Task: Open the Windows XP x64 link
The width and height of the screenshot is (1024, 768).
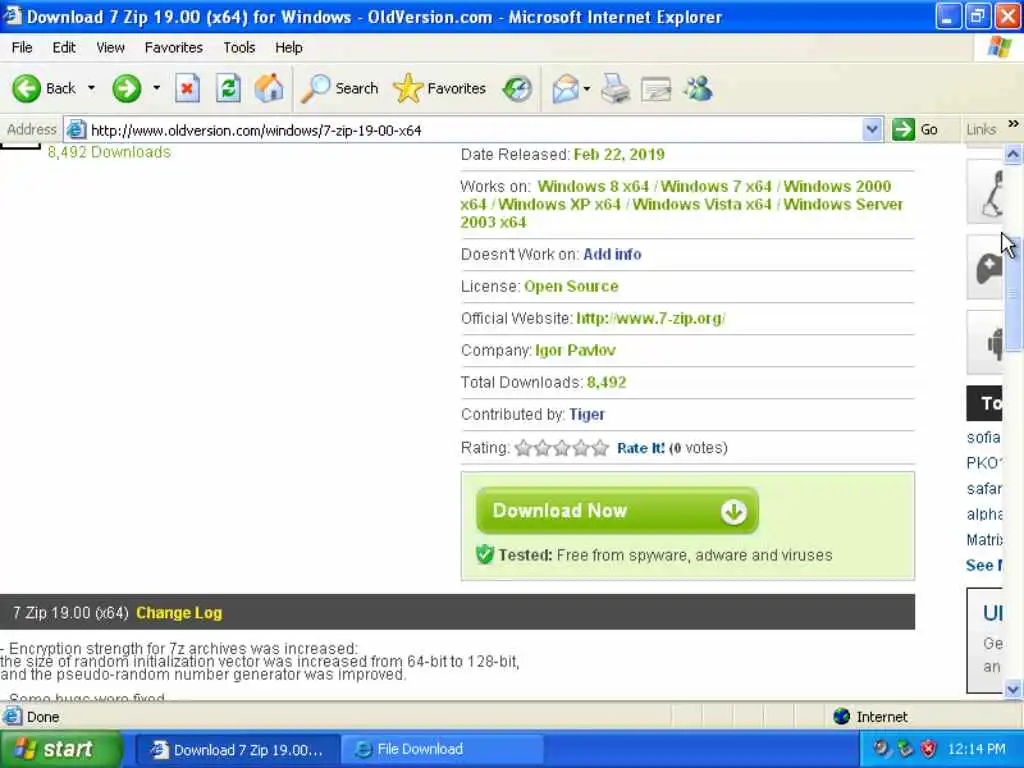Action: pos(559,204)
